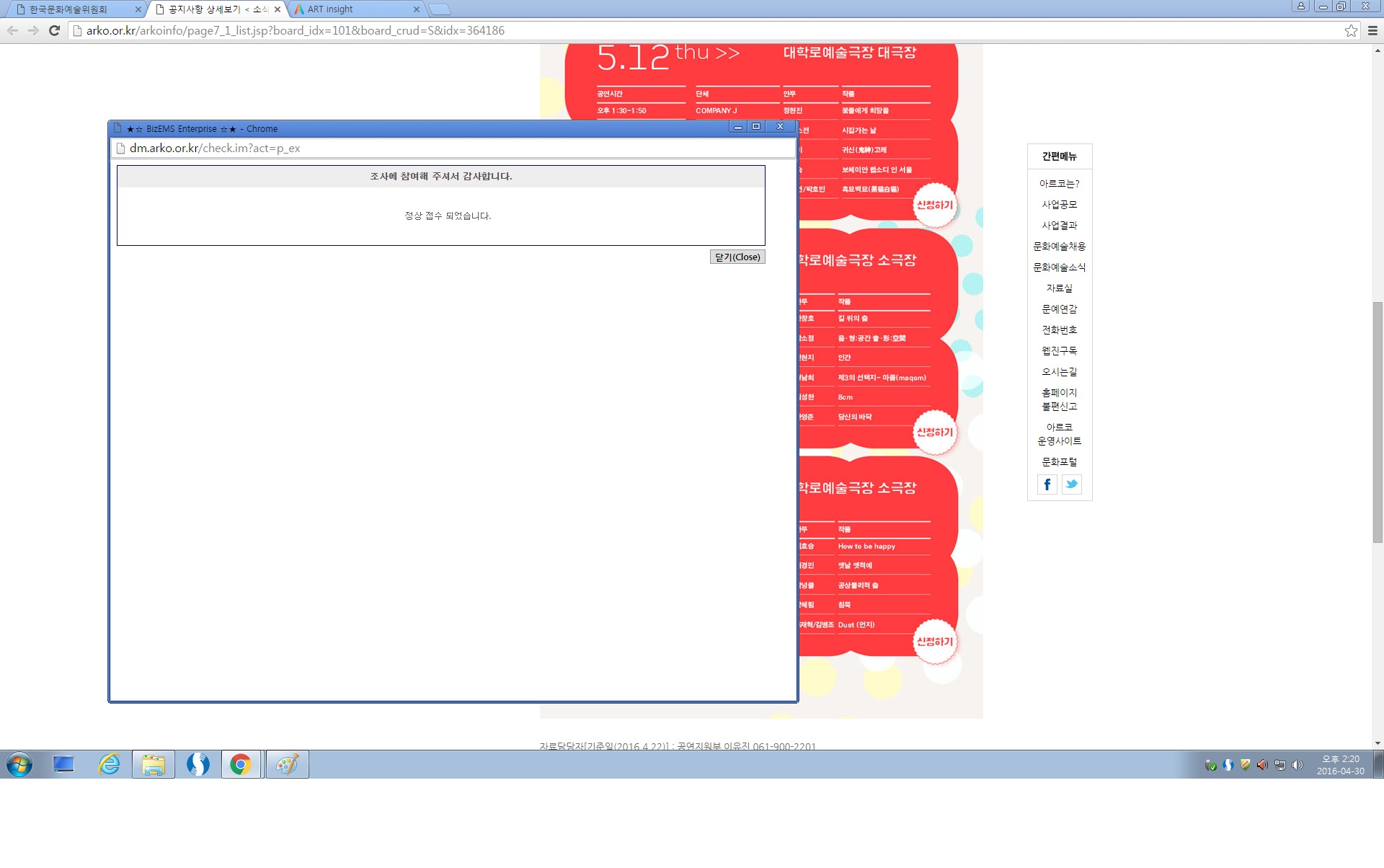Reload the page with the refresh icon
The width and height of the screenshot is (1384, 868).
tap(54, 30)
